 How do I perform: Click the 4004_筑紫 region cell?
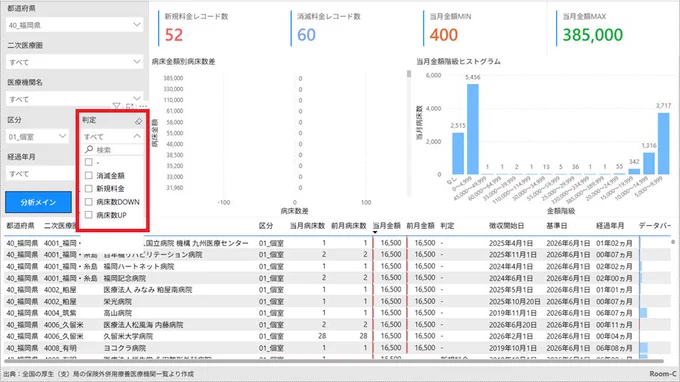tap(60, 313)
